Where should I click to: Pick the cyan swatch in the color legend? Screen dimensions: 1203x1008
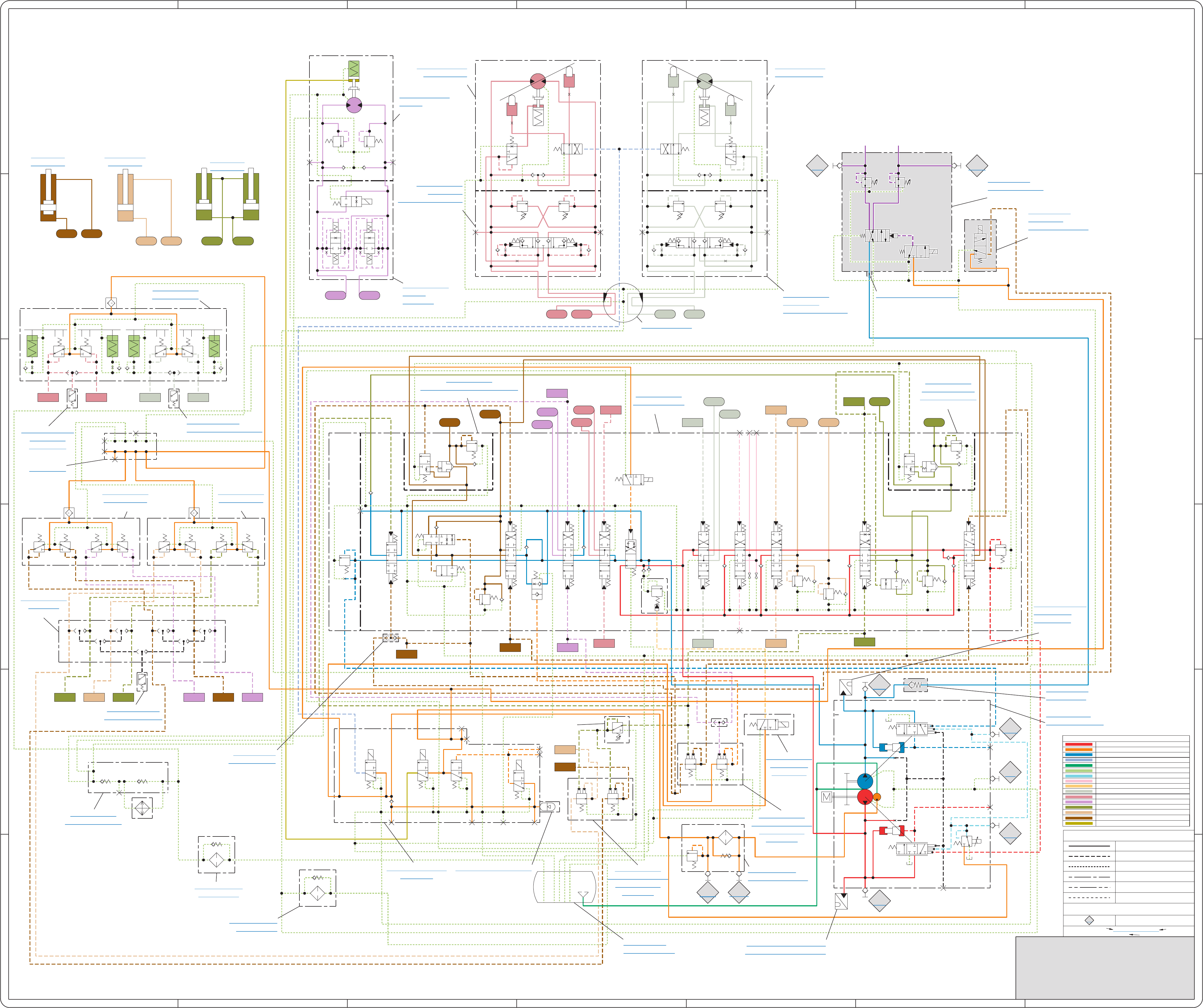1079,776
